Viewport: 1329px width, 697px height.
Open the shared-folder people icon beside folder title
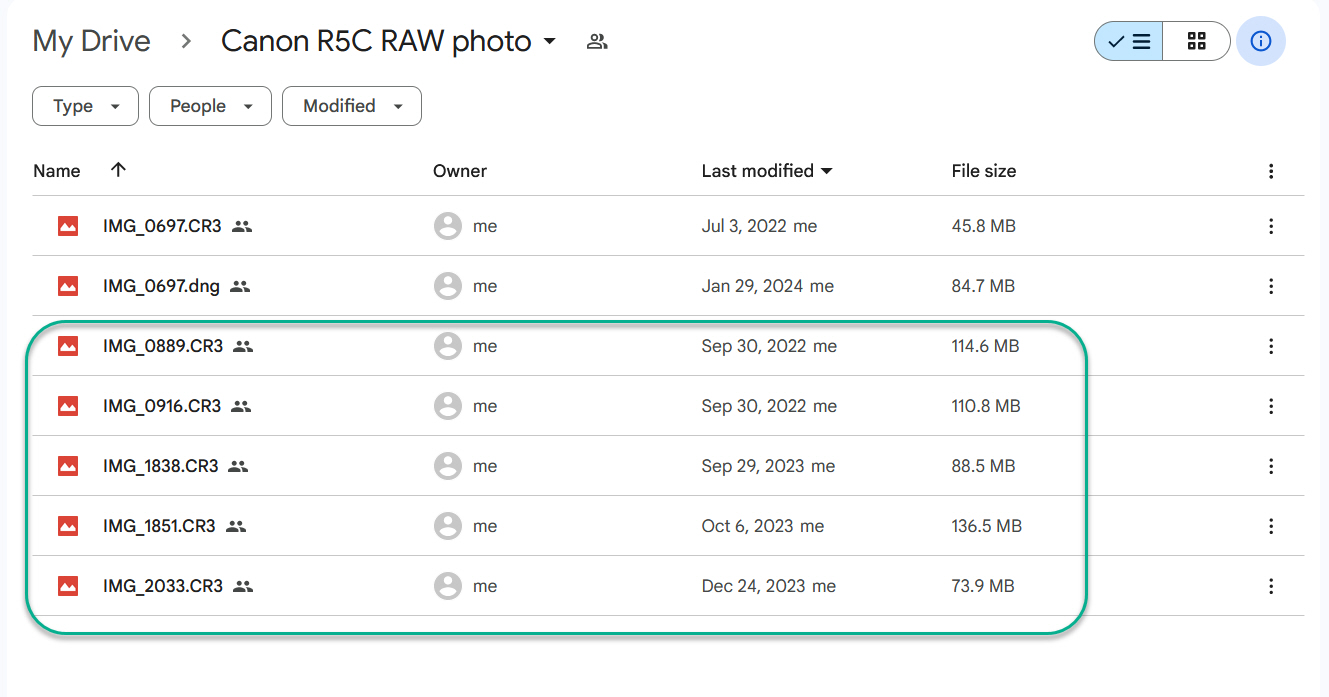tap(597, 42)
